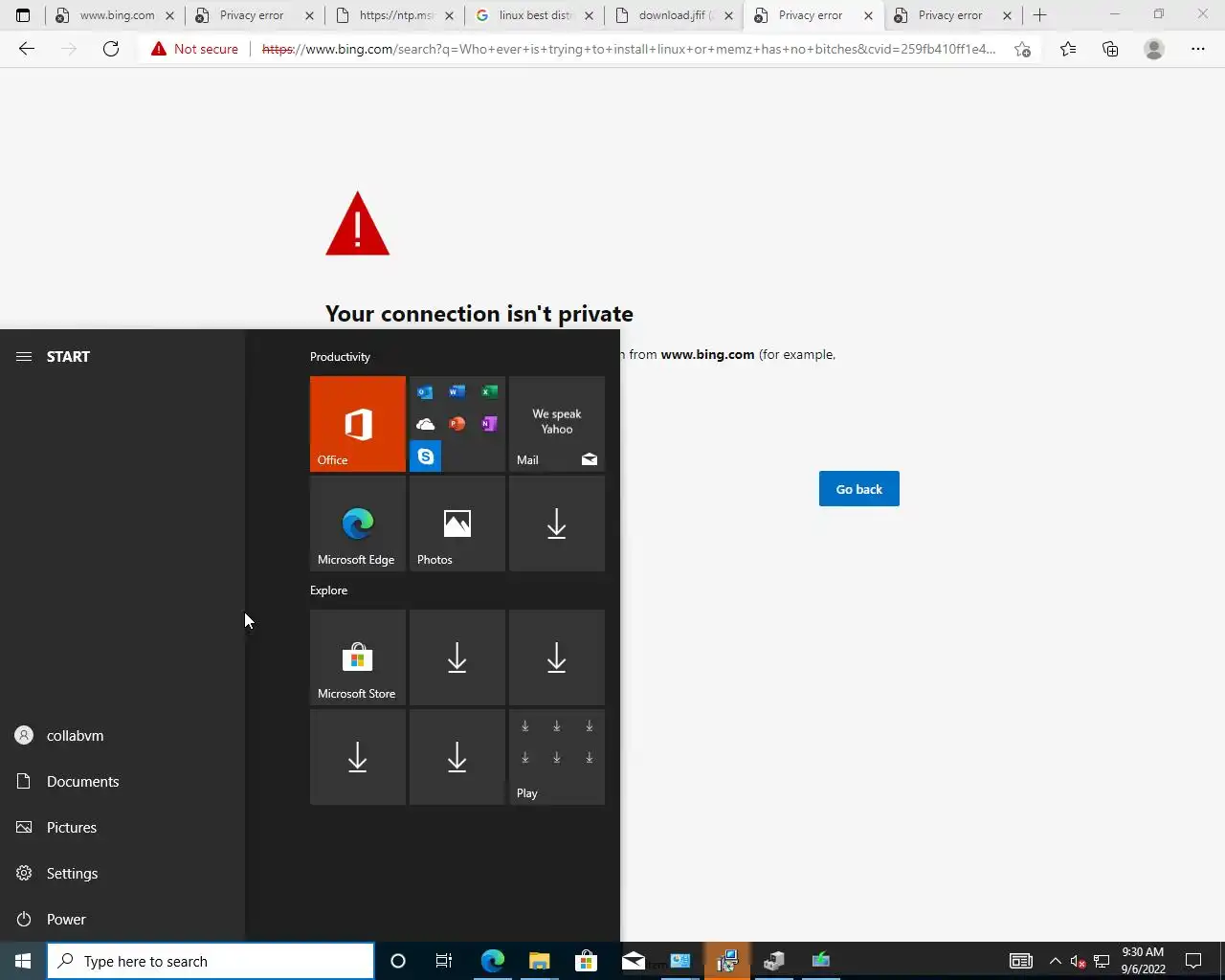The height and width of the screenshot is (980, 1225).
Task: Open the Skype icon in Office apps tile
Action: click(x=426, y=457)
